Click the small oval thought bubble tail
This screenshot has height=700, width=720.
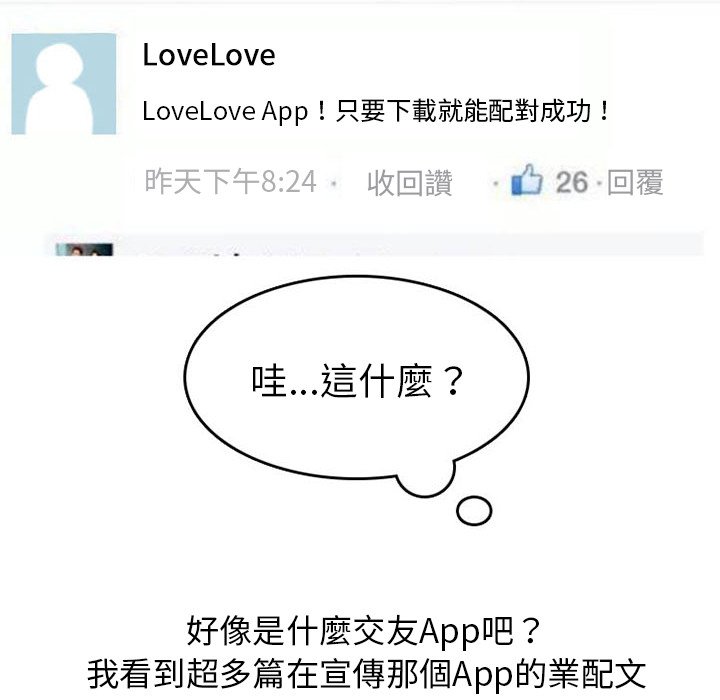coord(474,510)
